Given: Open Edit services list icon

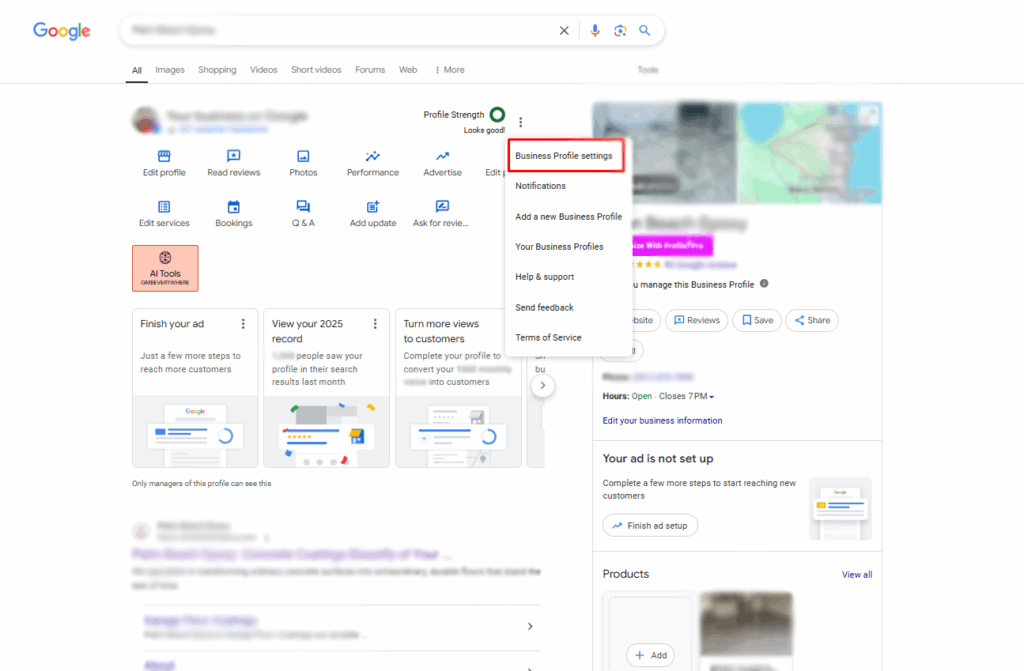Looking at the screenshot, I should point(164,207).
